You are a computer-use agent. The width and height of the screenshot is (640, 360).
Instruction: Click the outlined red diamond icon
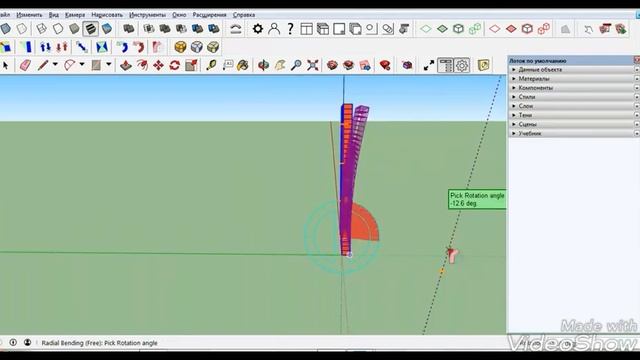495,29
